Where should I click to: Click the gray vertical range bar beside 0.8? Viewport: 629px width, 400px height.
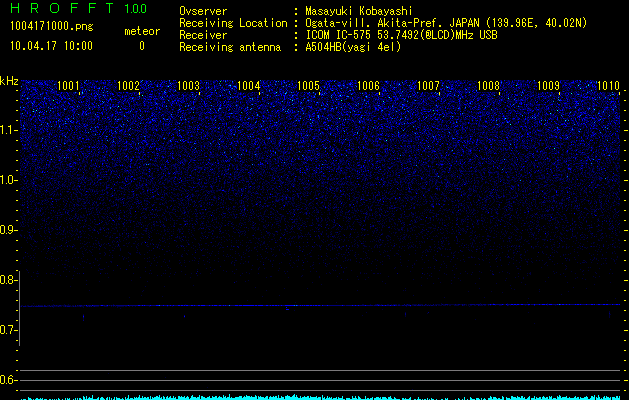[x=20, y=308]
